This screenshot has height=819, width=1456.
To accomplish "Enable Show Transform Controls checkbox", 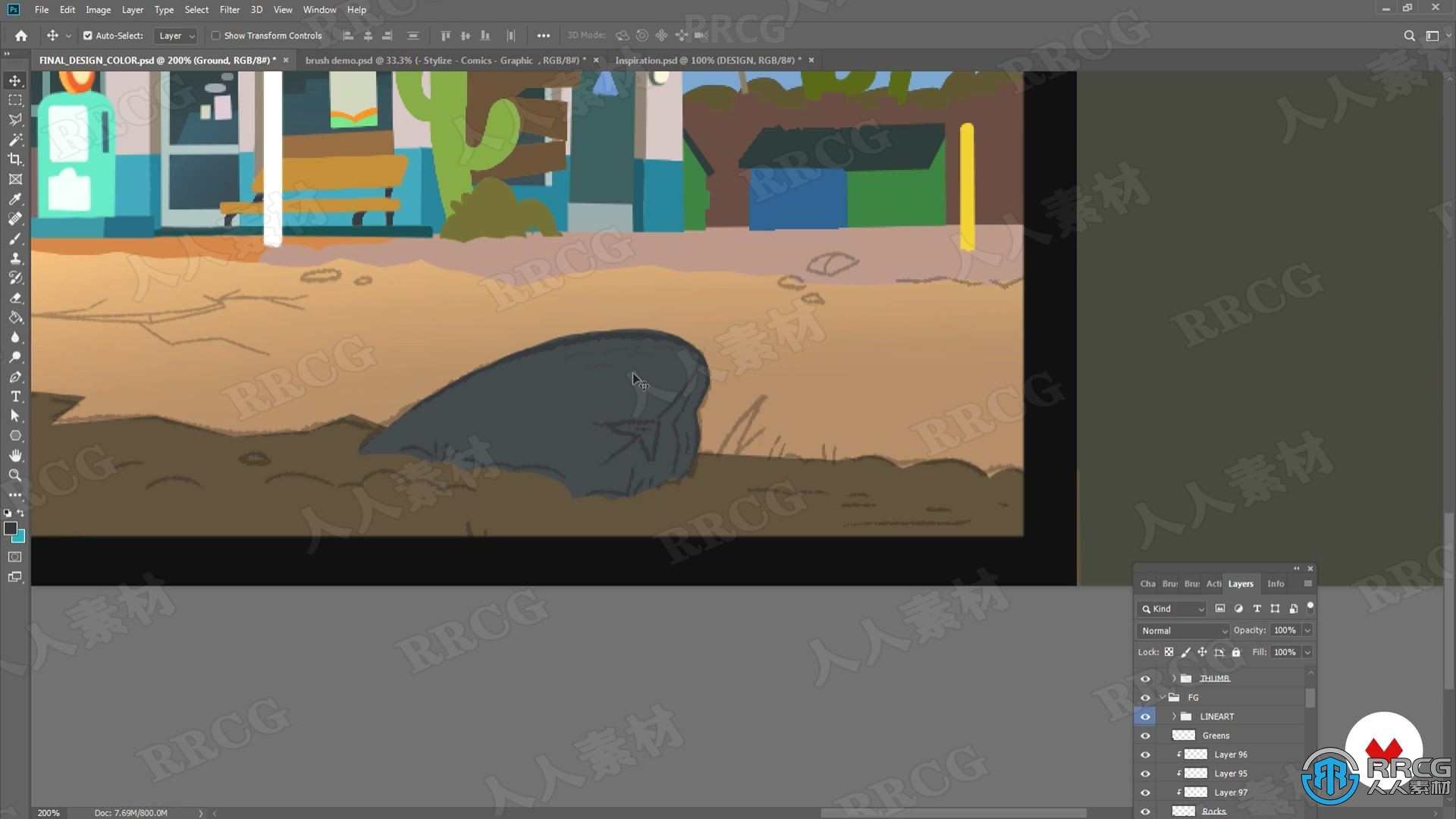I will [214, 35].
